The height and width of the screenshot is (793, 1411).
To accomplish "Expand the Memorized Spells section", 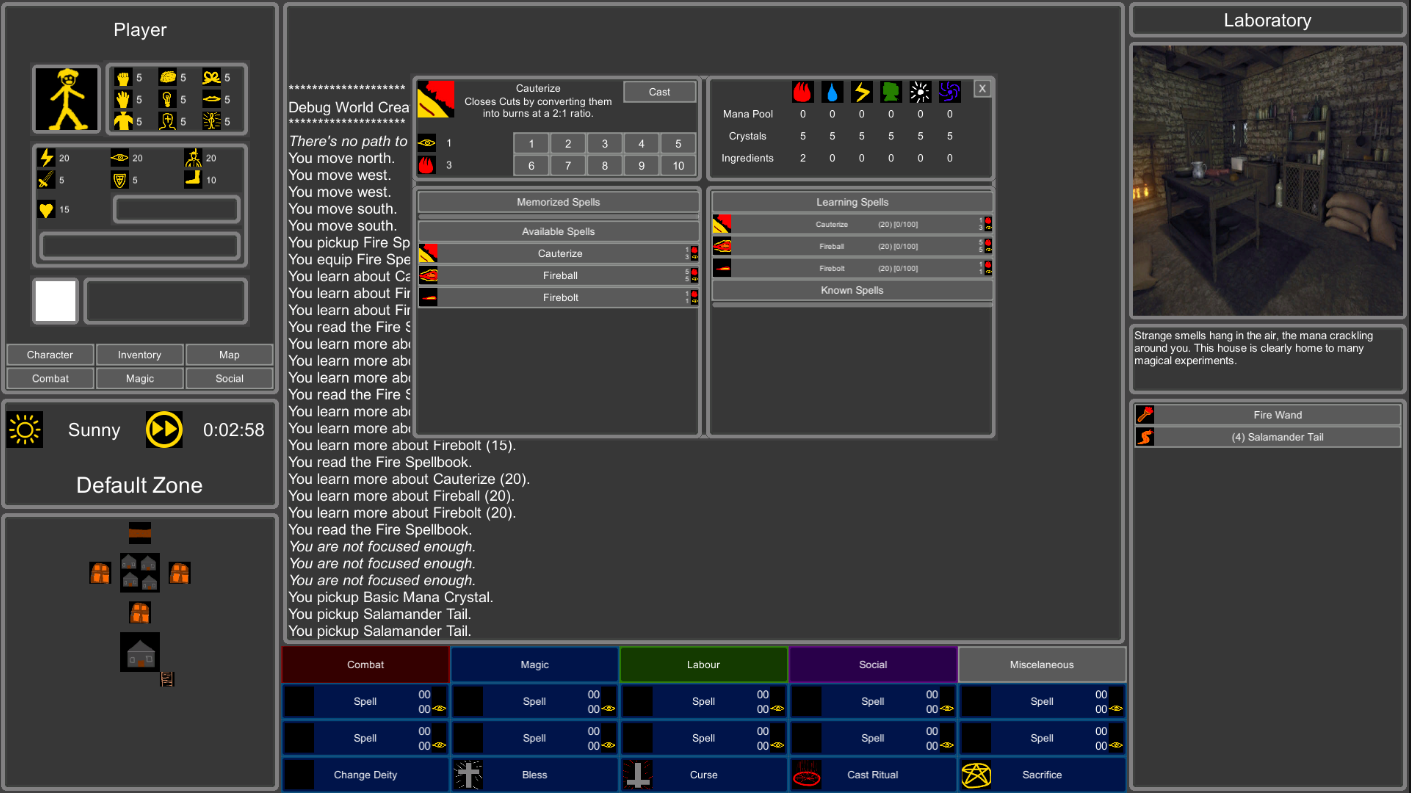I will pos(558,202).
